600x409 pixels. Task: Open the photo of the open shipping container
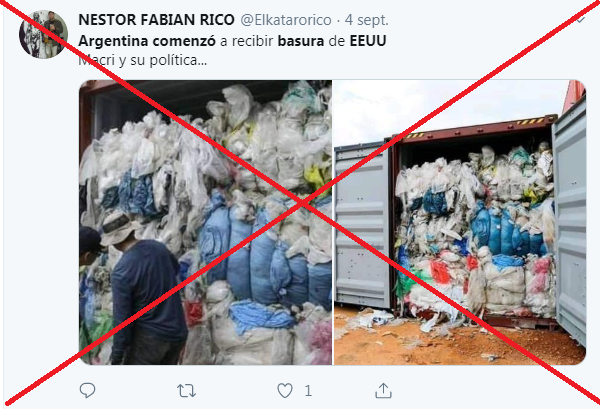[460, 222]
